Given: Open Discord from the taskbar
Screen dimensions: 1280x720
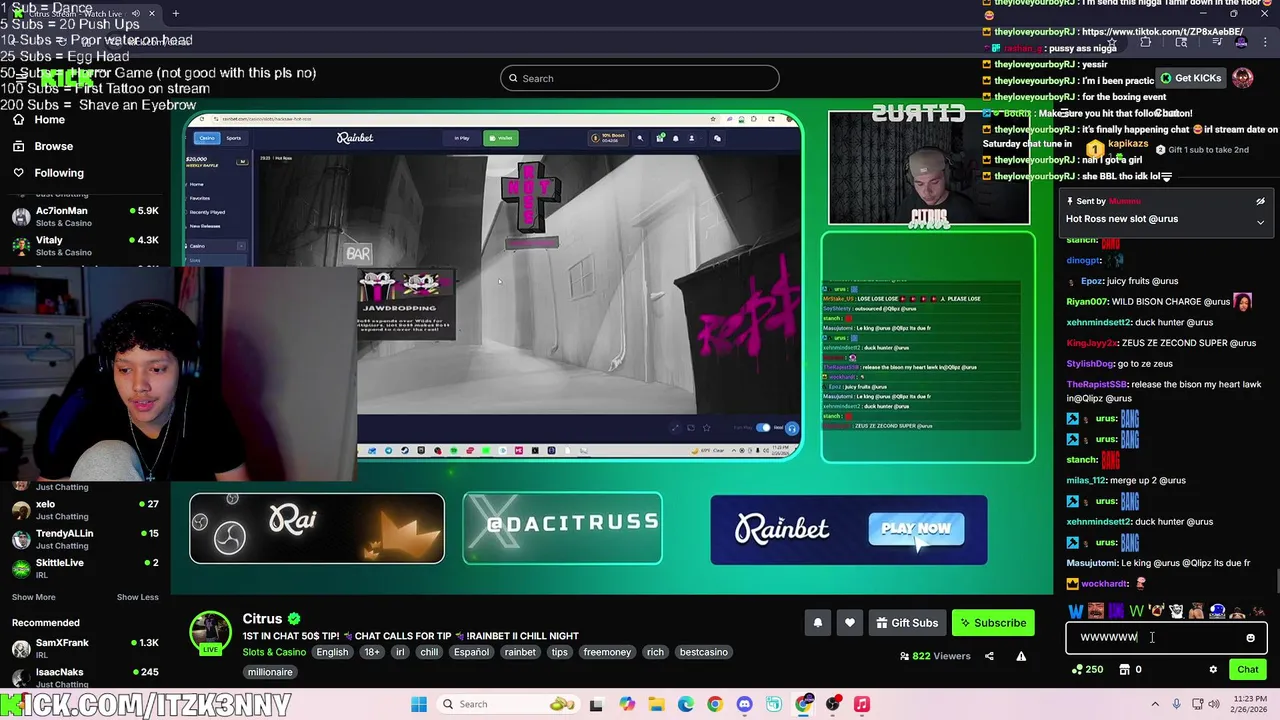Looking at the screenshot, I should click(744, 704).
